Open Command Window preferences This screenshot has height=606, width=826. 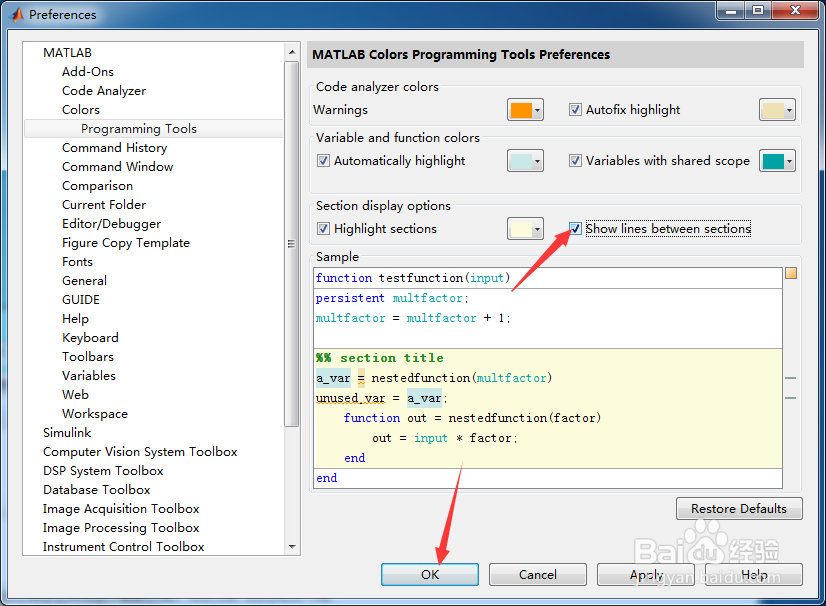pyautogui.click(x=117, y=167)
